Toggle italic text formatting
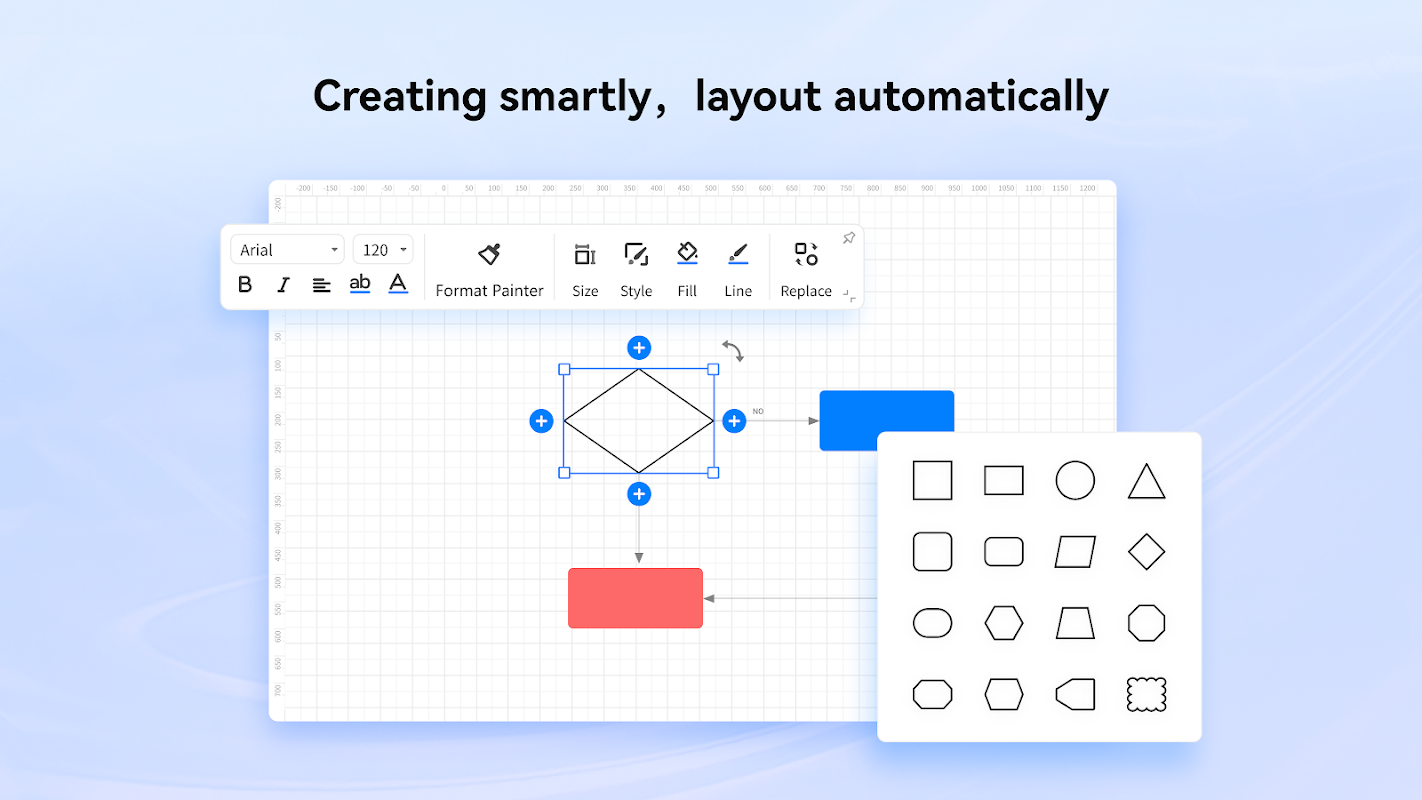1422x800 pixels. pyautogui.click(x=283, y=285)
